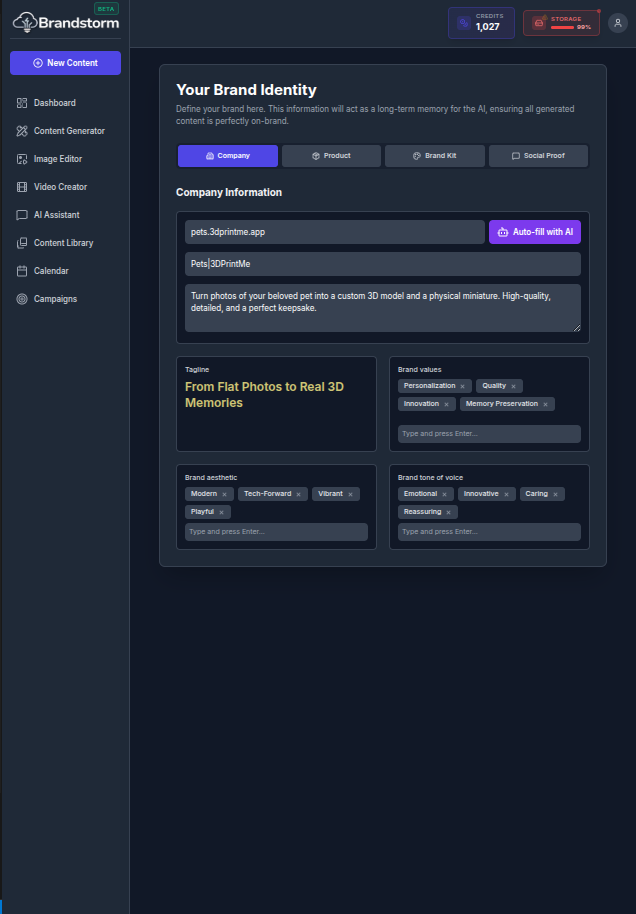Open the Calendar sidebar icon
Viewport: 636px width, 914px height.
point(22,271)
